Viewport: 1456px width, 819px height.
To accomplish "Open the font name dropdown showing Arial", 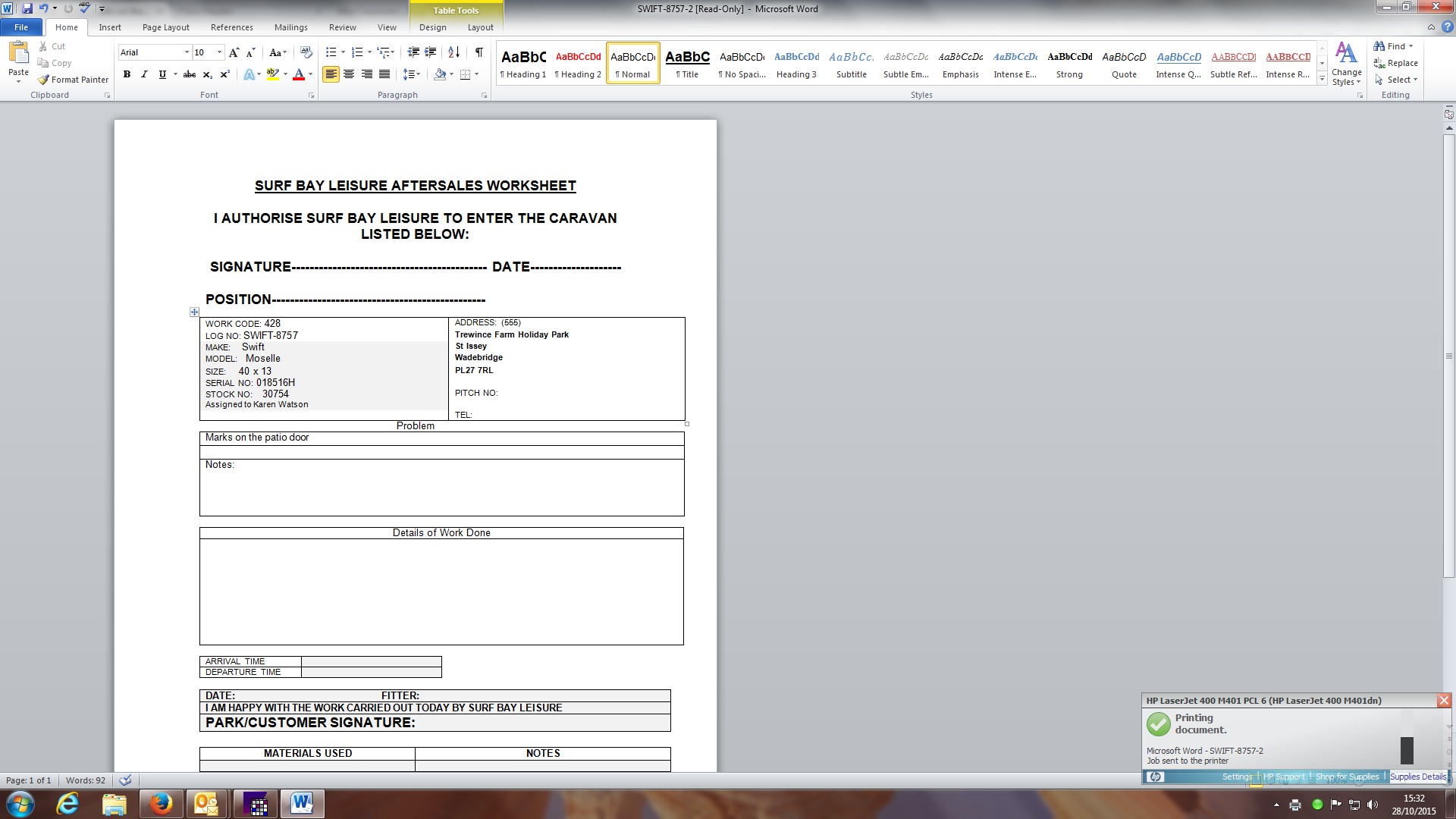I will point(187,52).
